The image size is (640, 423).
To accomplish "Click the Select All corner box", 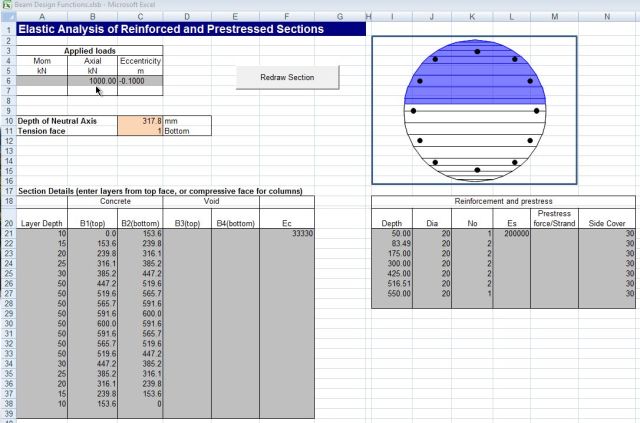I will 9,17.
